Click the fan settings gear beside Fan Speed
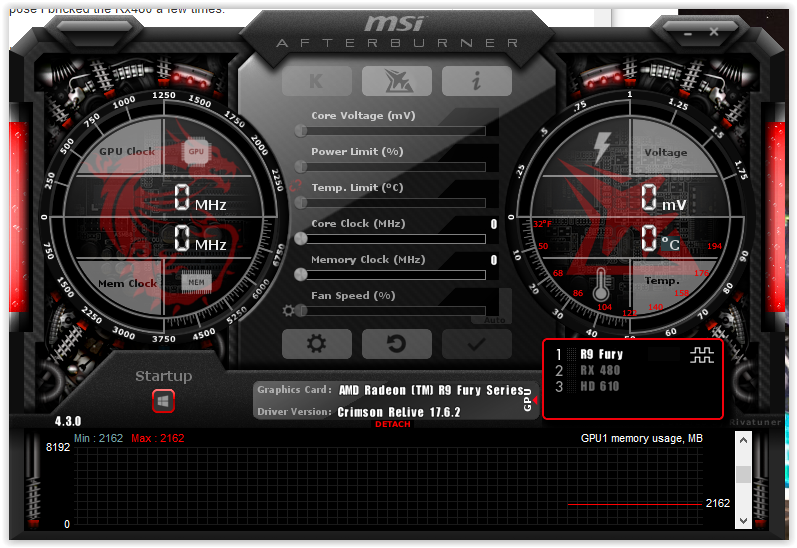This screenshot has height=548, width=797. pos(288,310)
